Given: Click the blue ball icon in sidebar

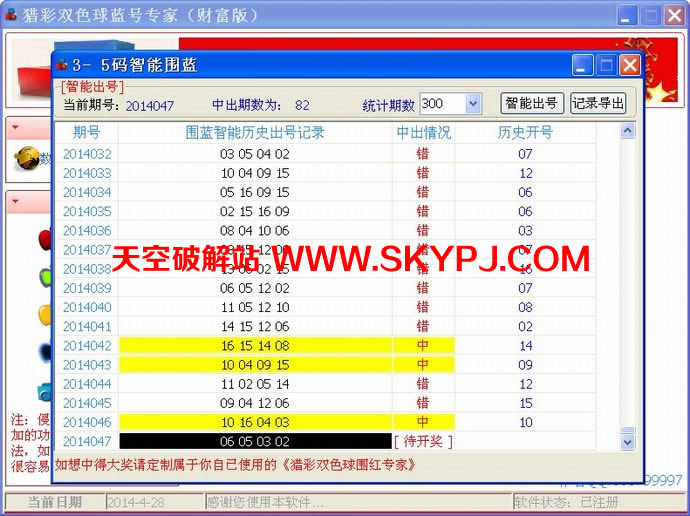Looking at the screenshot, I should coord(45,352).
